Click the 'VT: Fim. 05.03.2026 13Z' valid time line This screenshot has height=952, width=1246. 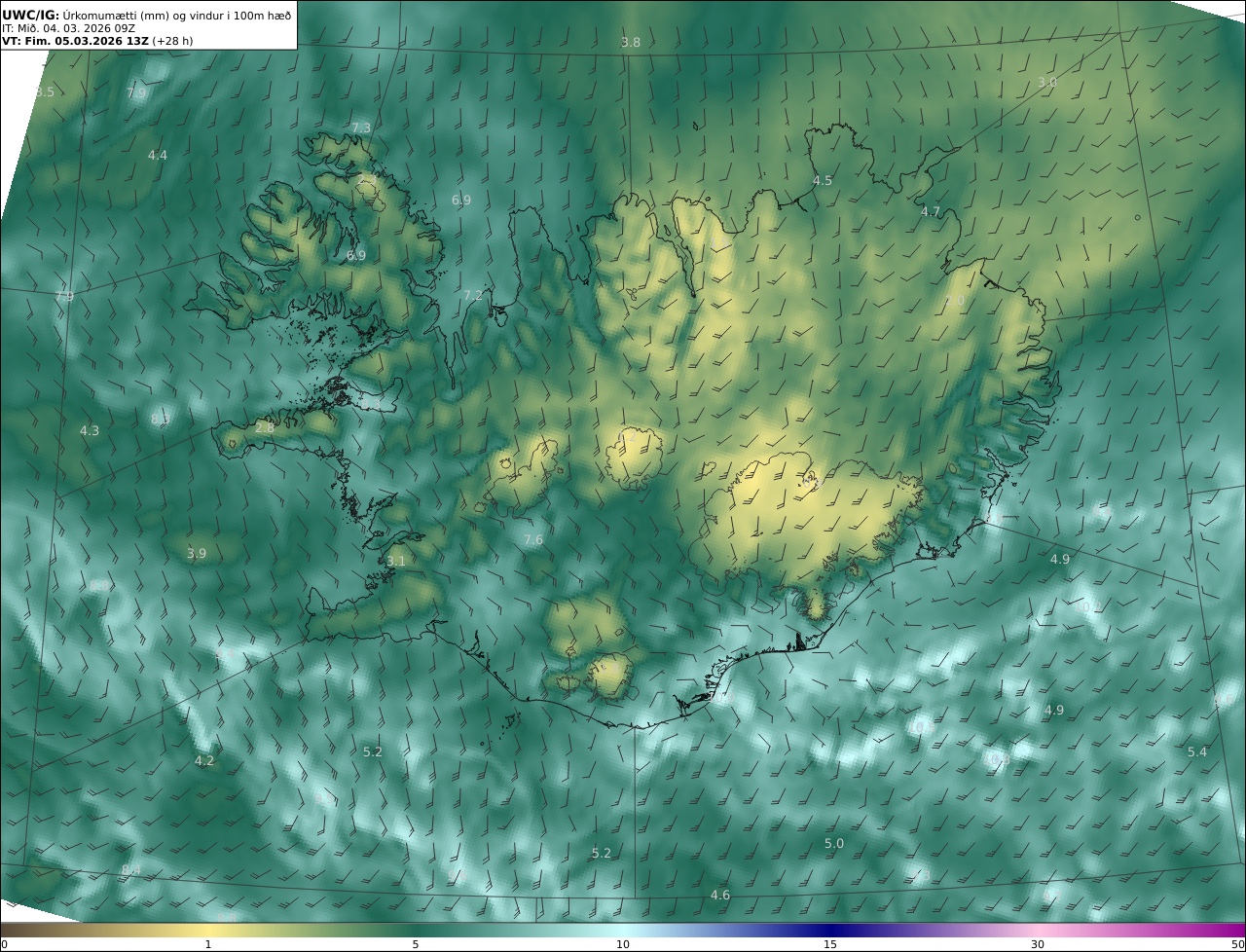97,42
